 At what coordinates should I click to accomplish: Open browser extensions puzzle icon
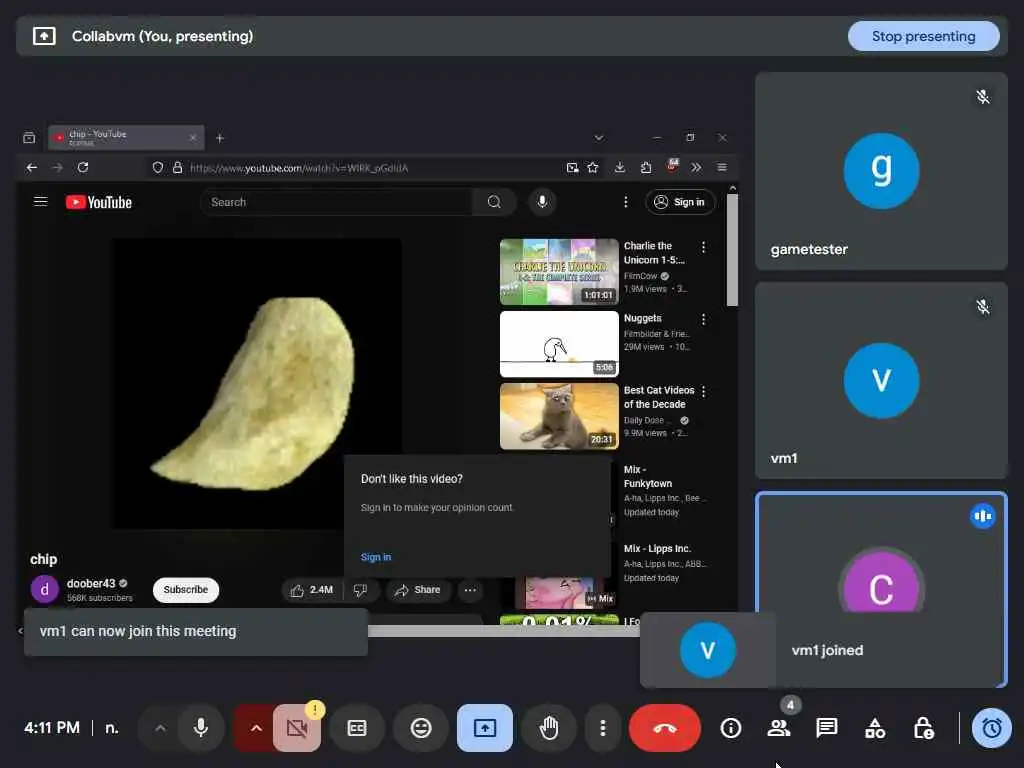coord(646,168)
